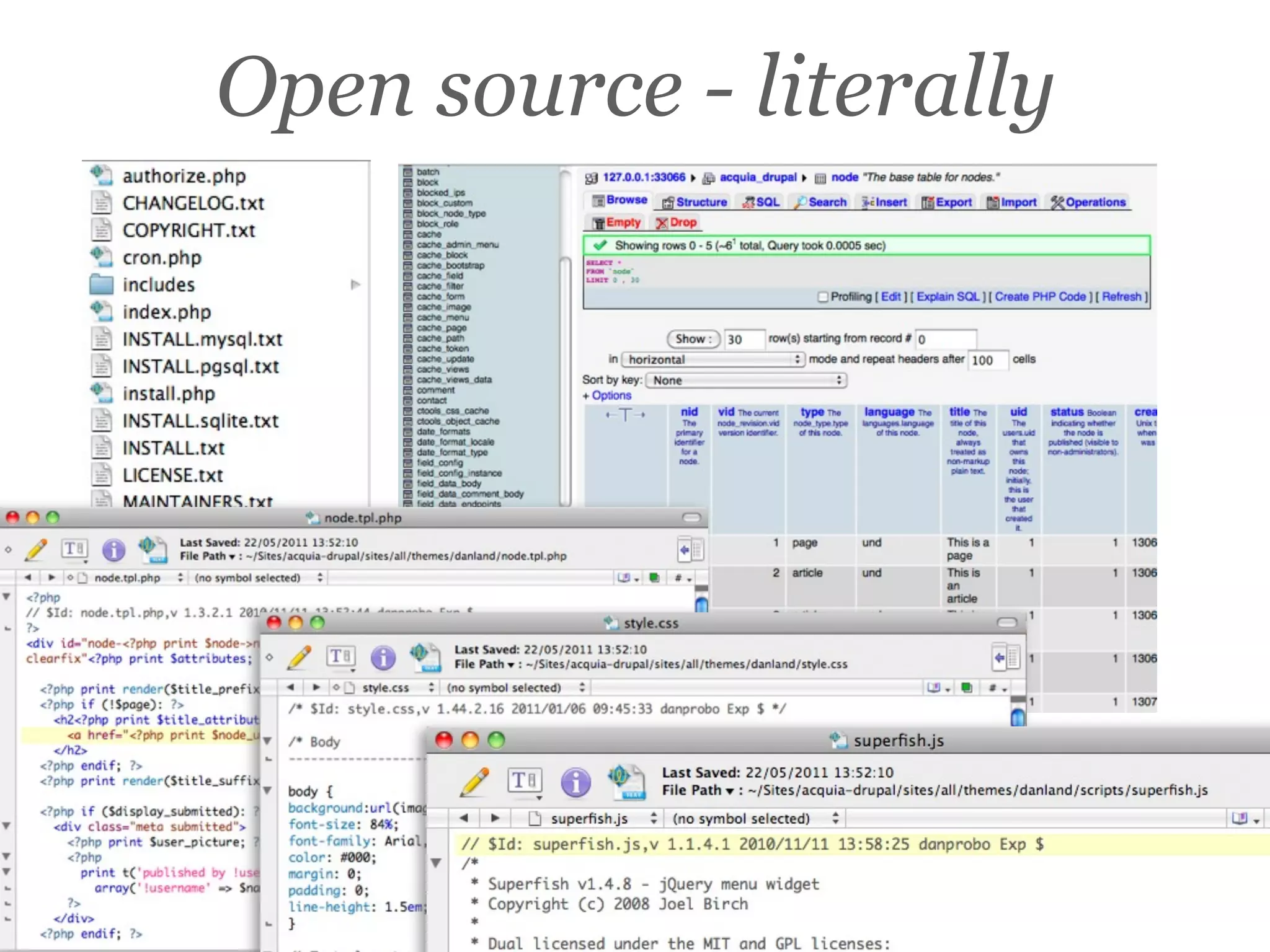Click green marker icon in style.css navigation bar
The image size is (1270, 952).
tap(966, 687)
